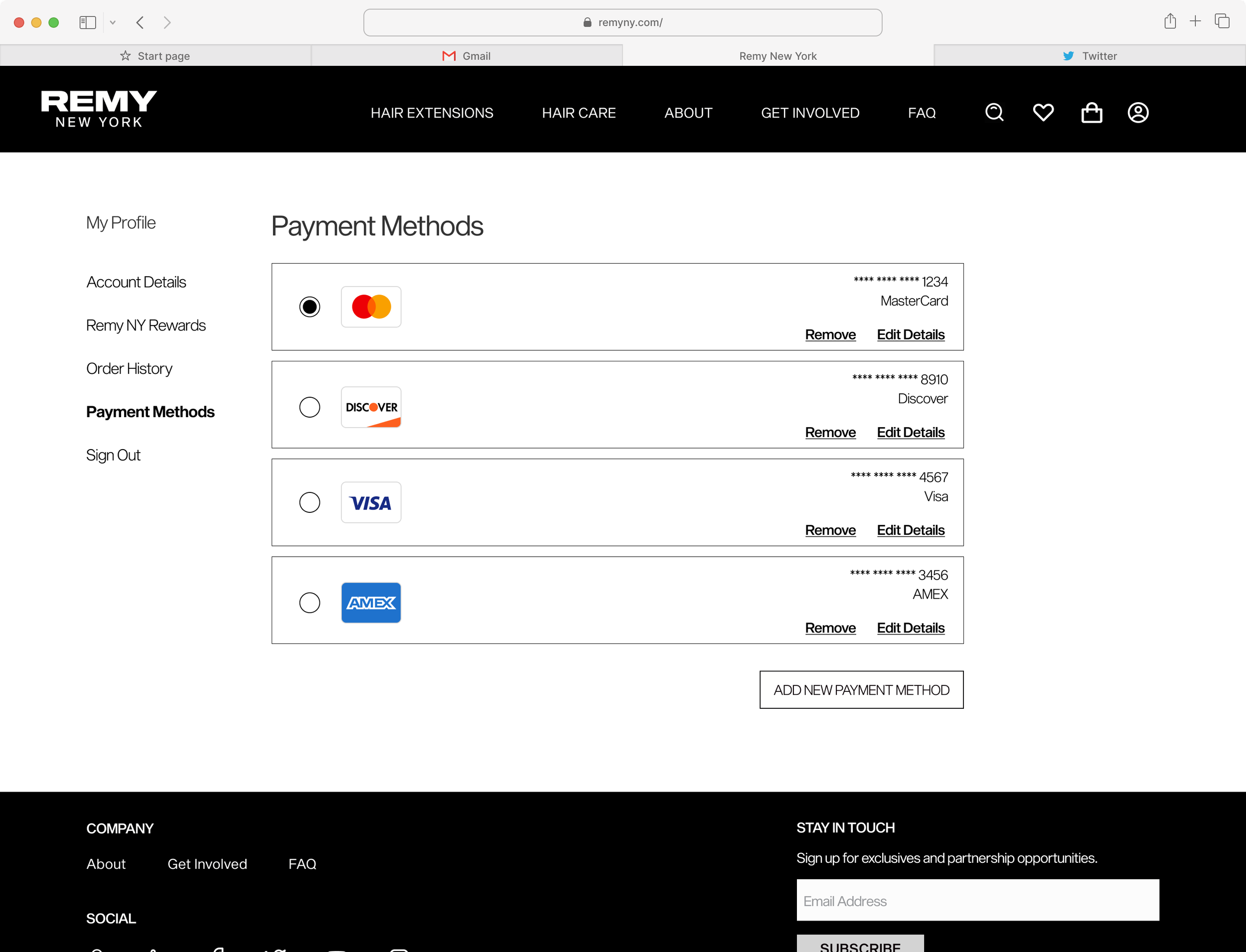Click the AMEX card logo
Viewport: 1246px width, 952px height.
pyautogui.click(x=371, y=603)
